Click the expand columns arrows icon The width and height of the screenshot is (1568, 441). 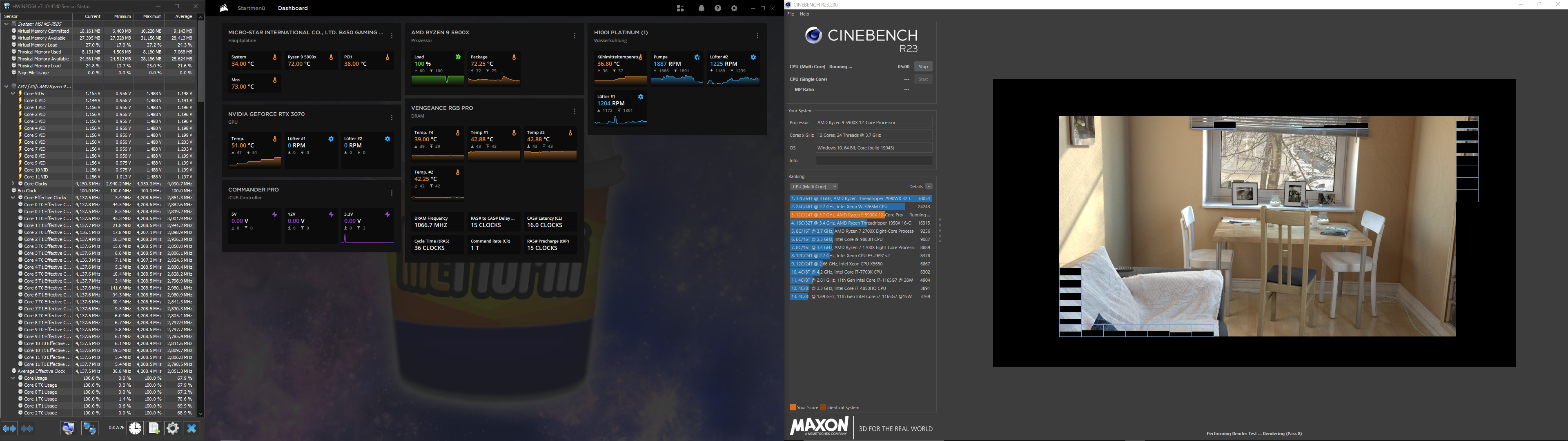9,428
